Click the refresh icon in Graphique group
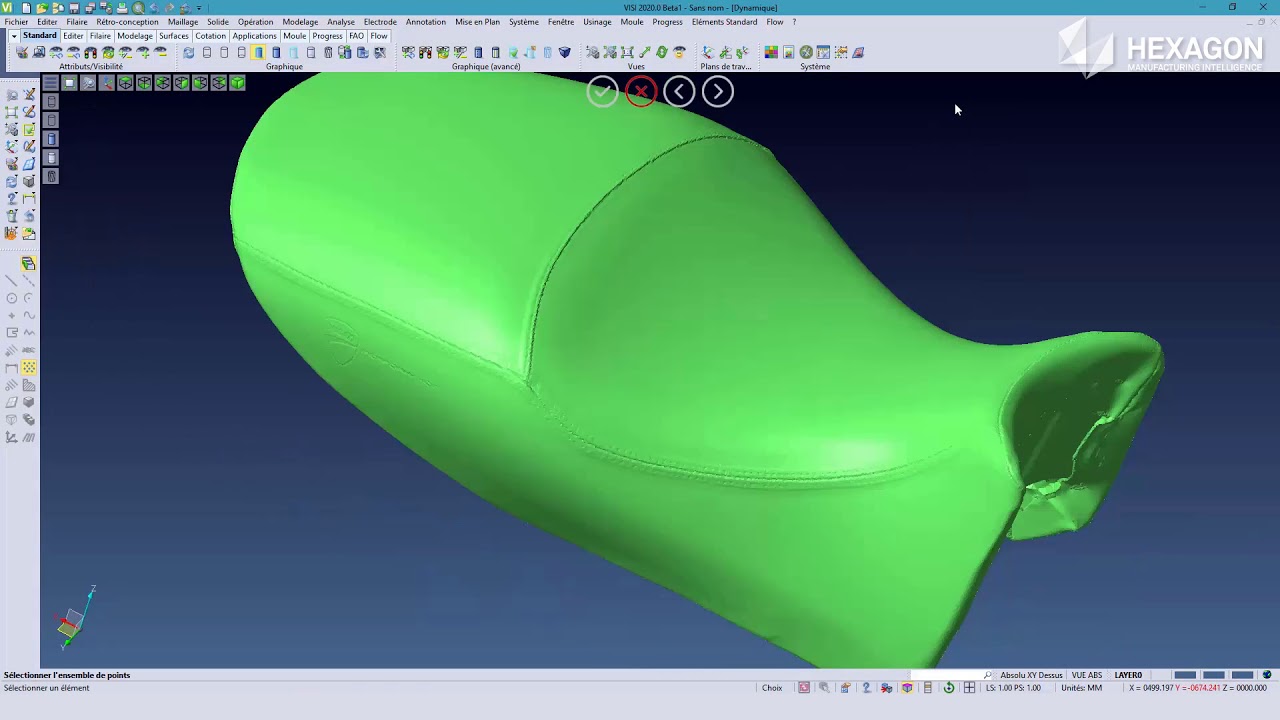 point(188,52)
